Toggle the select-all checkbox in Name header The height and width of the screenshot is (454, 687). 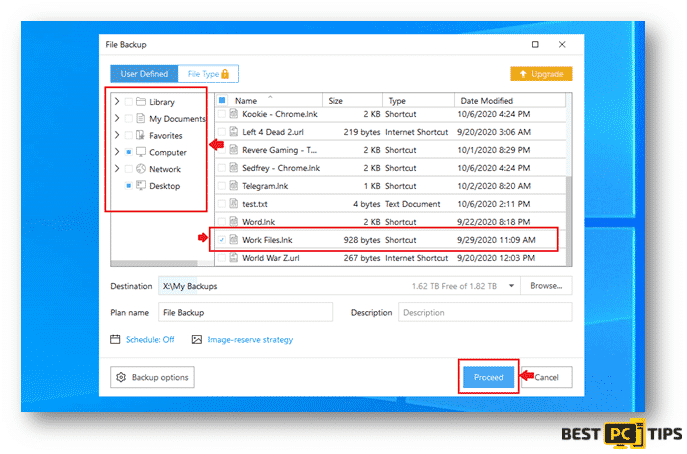coord(222,100)
